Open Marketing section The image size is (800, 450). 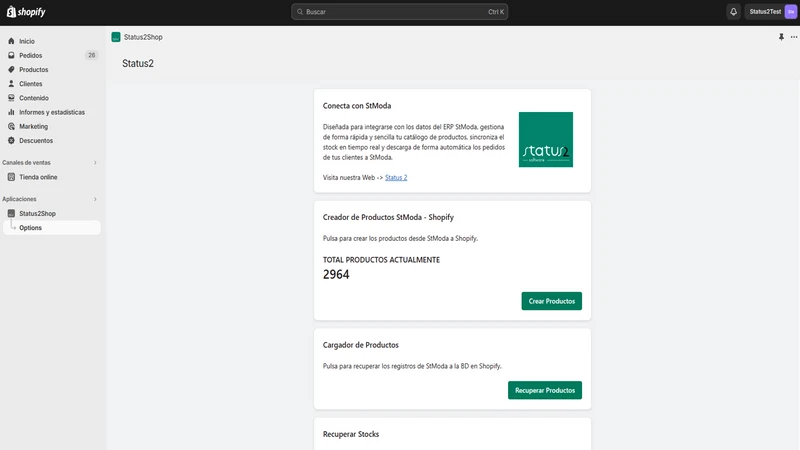(34, 127)
